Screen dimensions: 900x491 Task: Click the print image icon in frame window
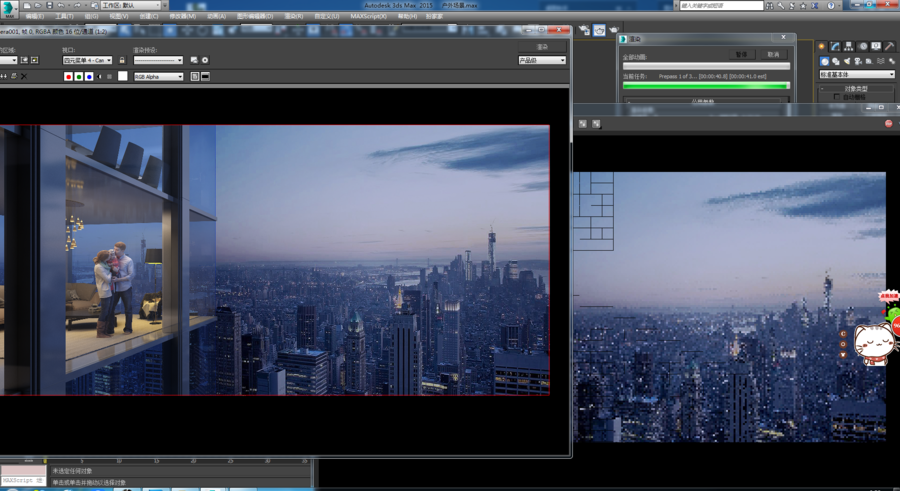coord(14,76)
